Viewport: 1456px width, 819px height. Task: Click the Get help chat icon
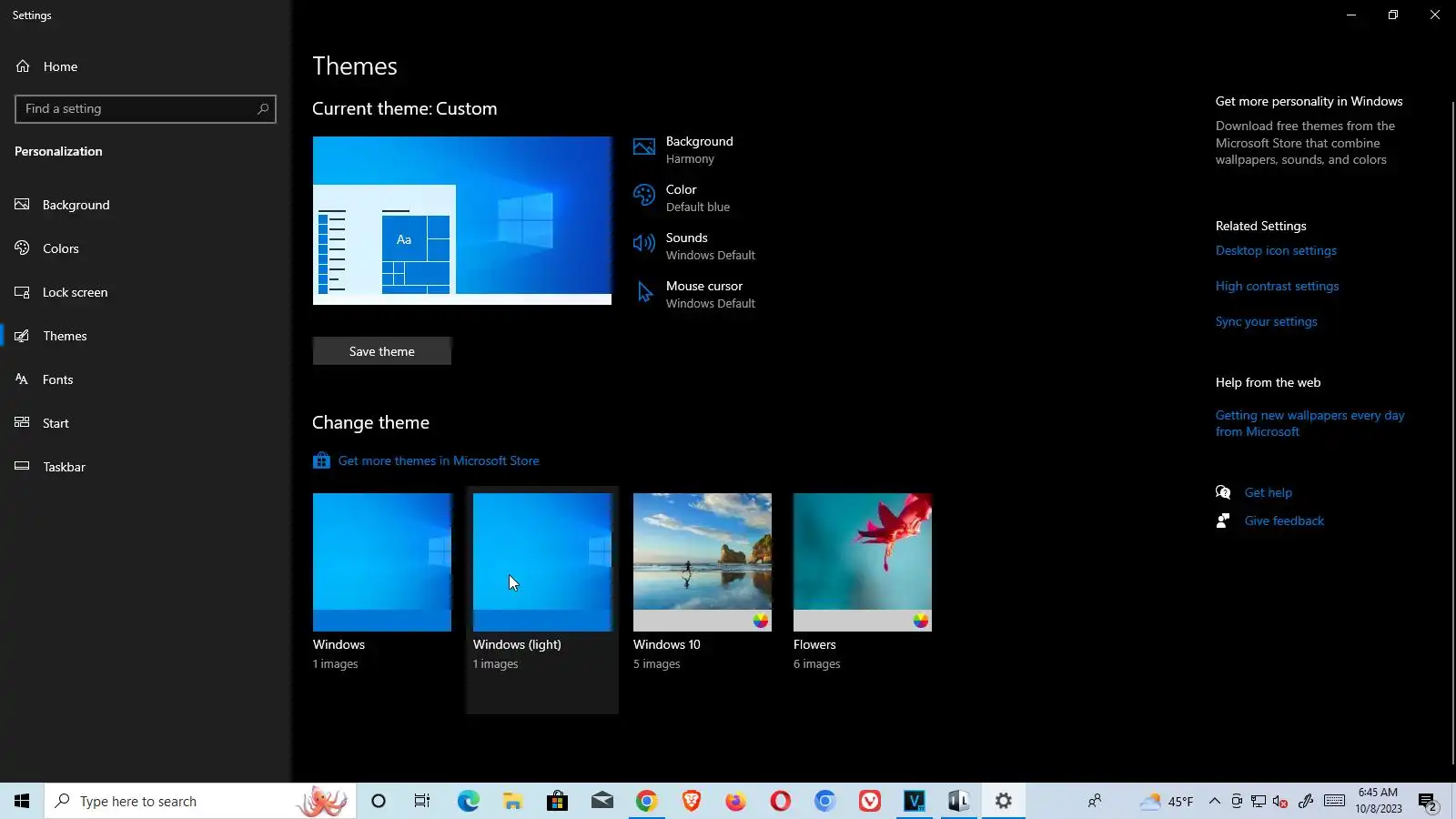[1223, 492]
